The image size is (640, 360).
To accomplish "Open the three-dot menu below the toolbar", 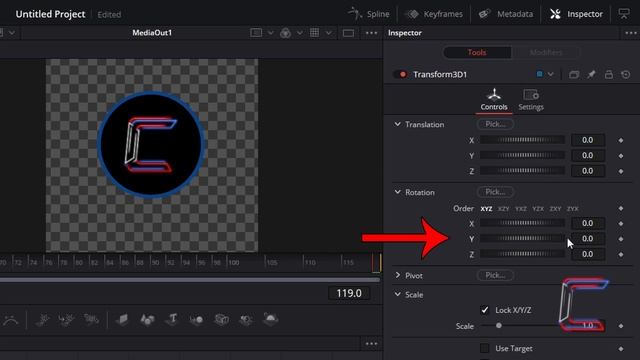I will pos(371,344).
